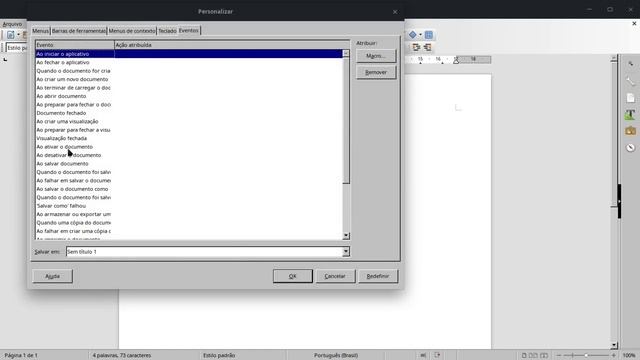This screenshot has width=640, height=360.
Task: Open the paragraph style box 'Estilo pa'
Action: tap(16, 48)
